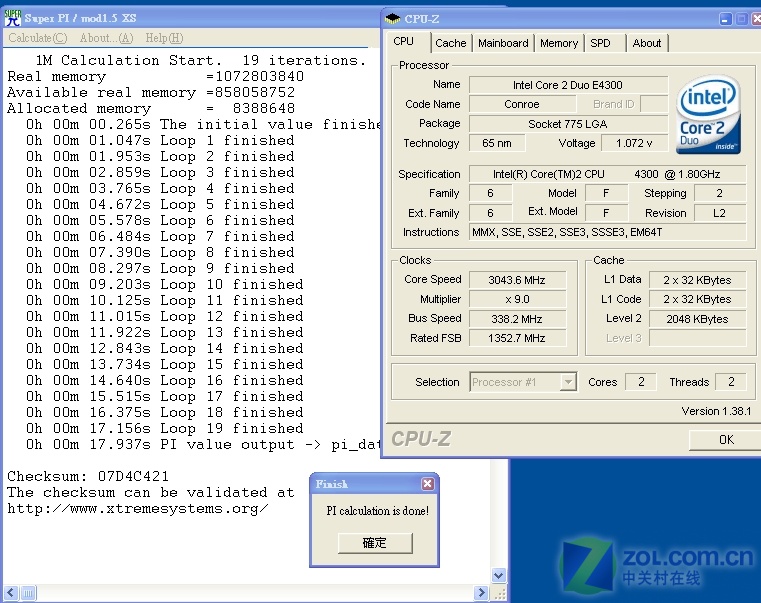Click the Super PI scroll right arrow
Image resolution: width=761 pixels, height=603 pixels.
(x=481, y=593)
